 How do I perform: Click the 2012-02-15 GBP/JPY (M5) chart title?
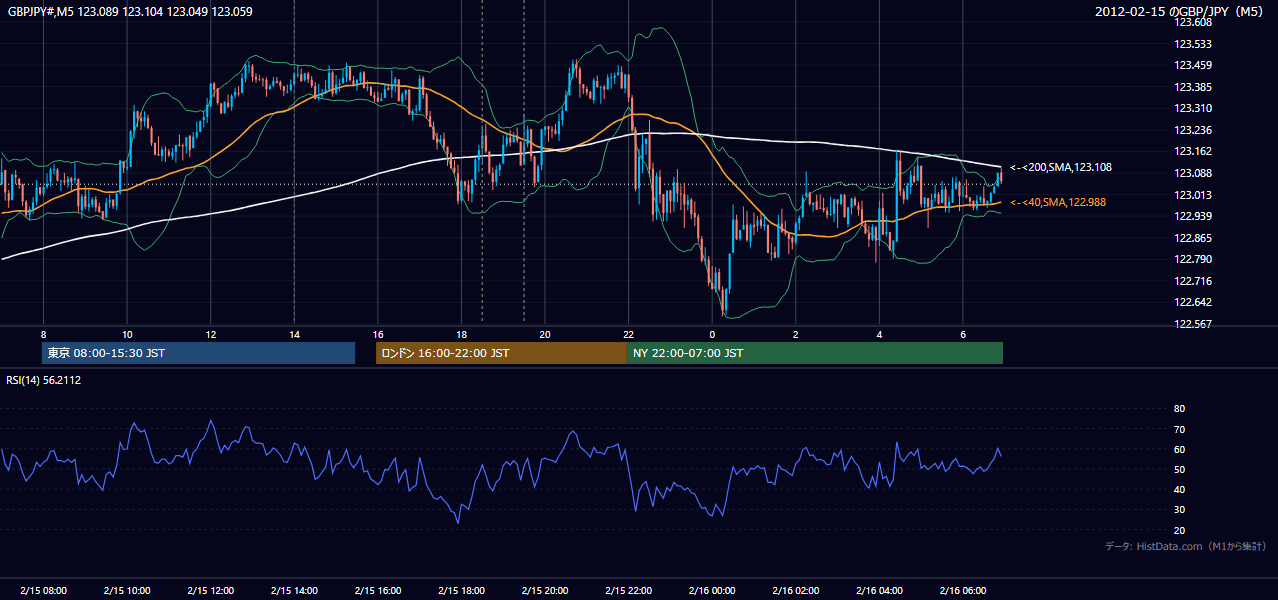coord(1180,12)
